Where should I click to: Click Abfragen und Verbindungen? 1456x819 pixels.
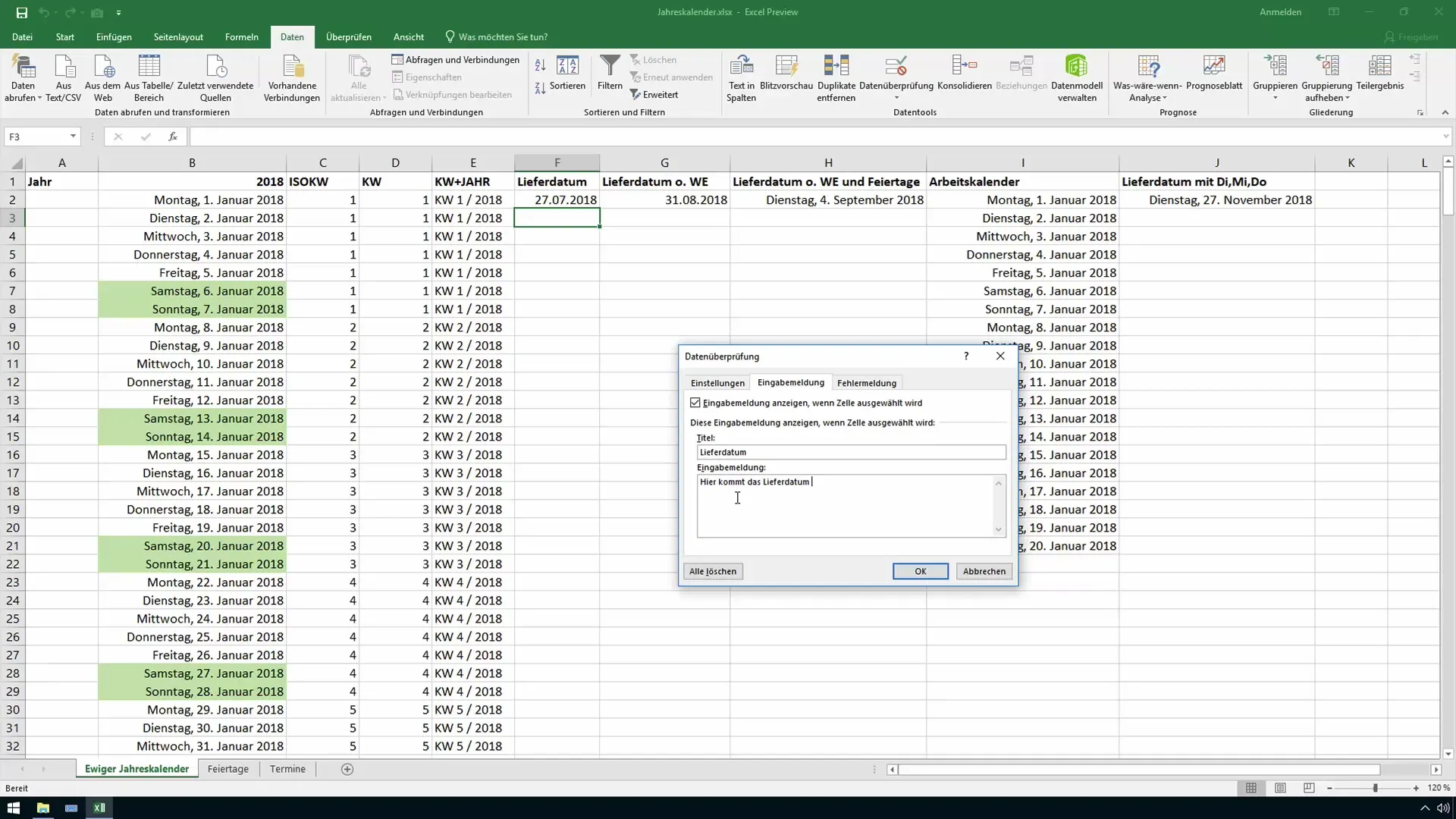click(x=456, y=60)
